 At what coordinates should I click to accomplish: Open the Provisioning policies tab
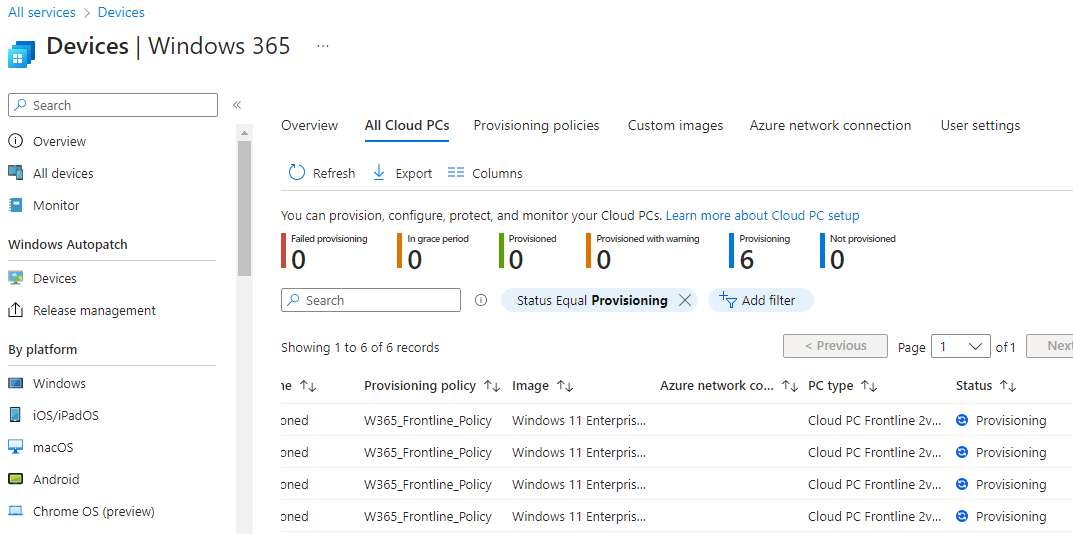536,125
